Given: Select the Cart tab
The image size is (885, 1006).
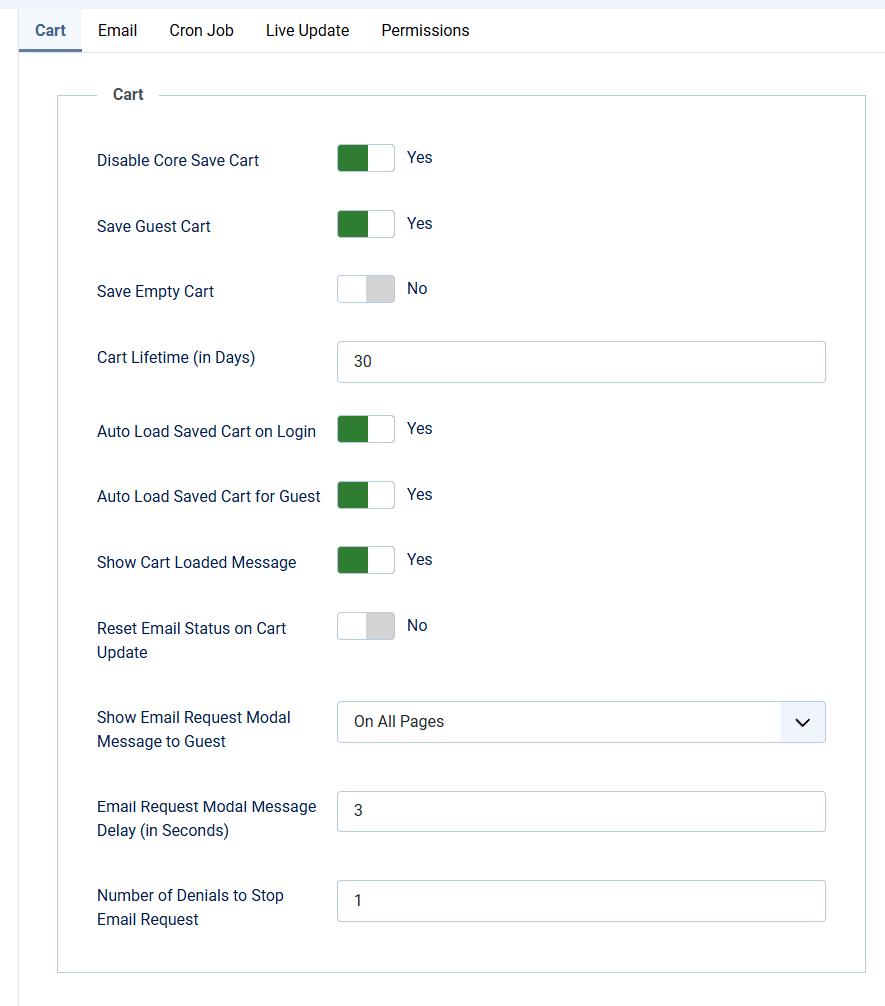Looking at the screenshot, I should (50, 31).
